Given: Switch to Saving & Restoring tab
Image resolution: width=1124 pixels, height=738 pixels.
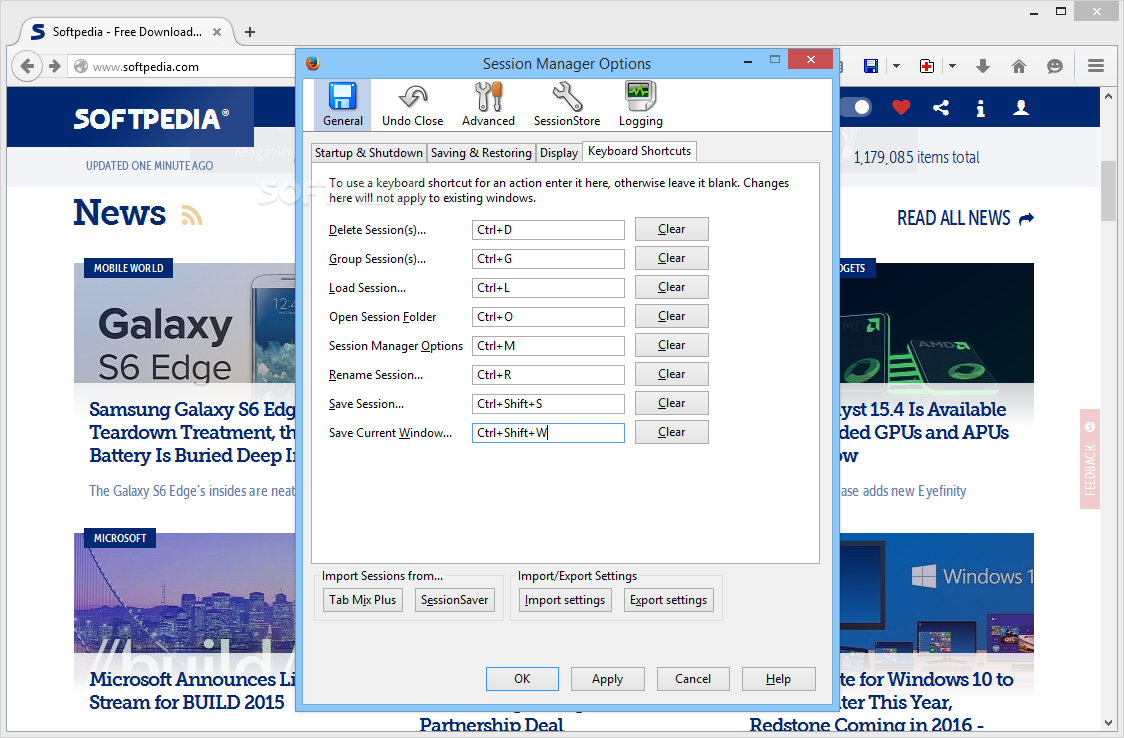Looking at the screenshot, I should pyautogui.click(x=481, y=153).
